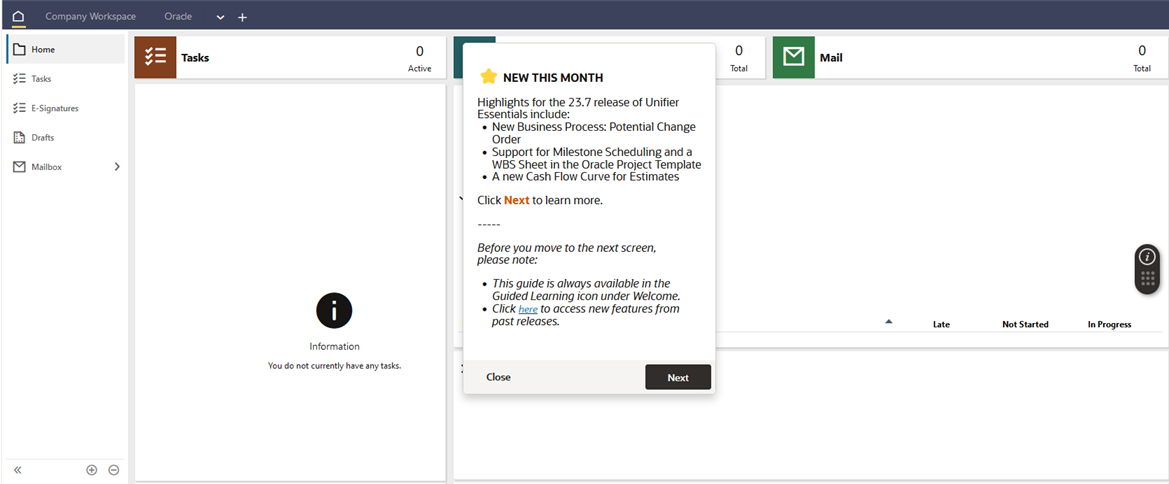The width and height of the screenshot is (1169, 484).
Task: Click 'You do not currently have any tasks.' text
Action: click(334, 366)
